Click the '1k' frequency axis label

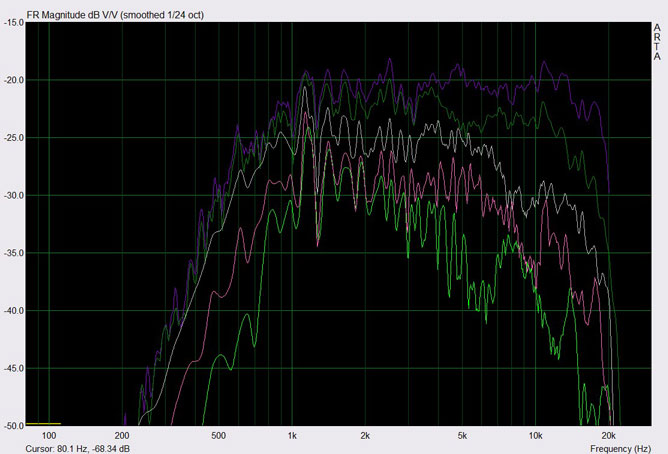[x=292, y=436]
